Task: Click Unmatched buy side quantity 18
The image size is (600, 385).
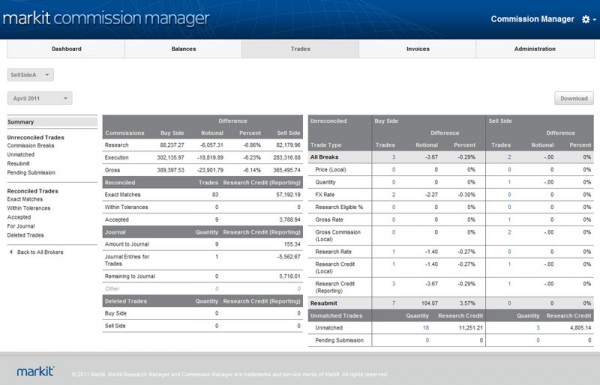Action: coord(426,328)
